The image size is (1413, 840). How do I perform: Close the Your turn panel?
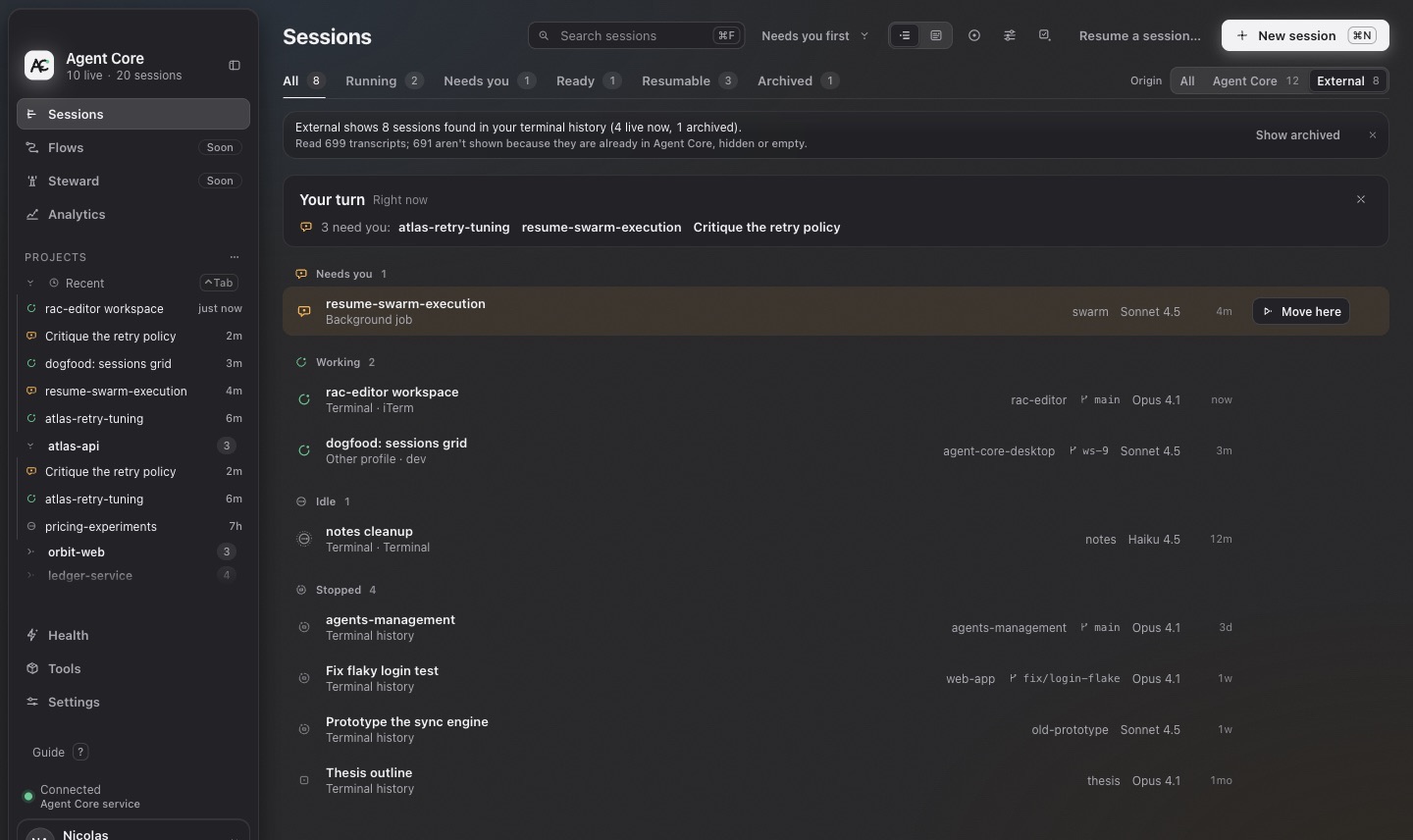coord(1361,199)
